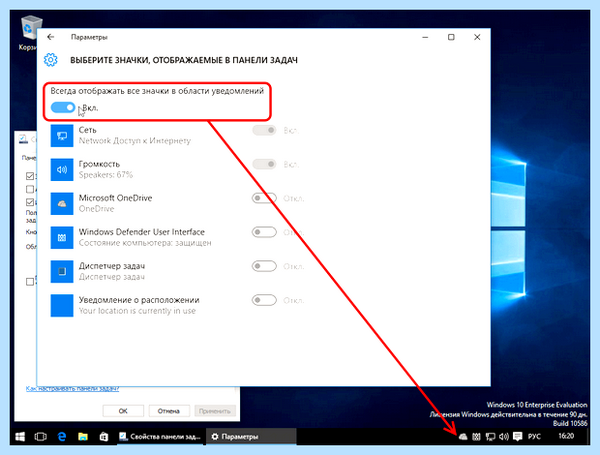Image resolution: width=600 pixels, height=455 pixels.
Task: Open the Windows Start menu
Action: click(x=20, y=437)
